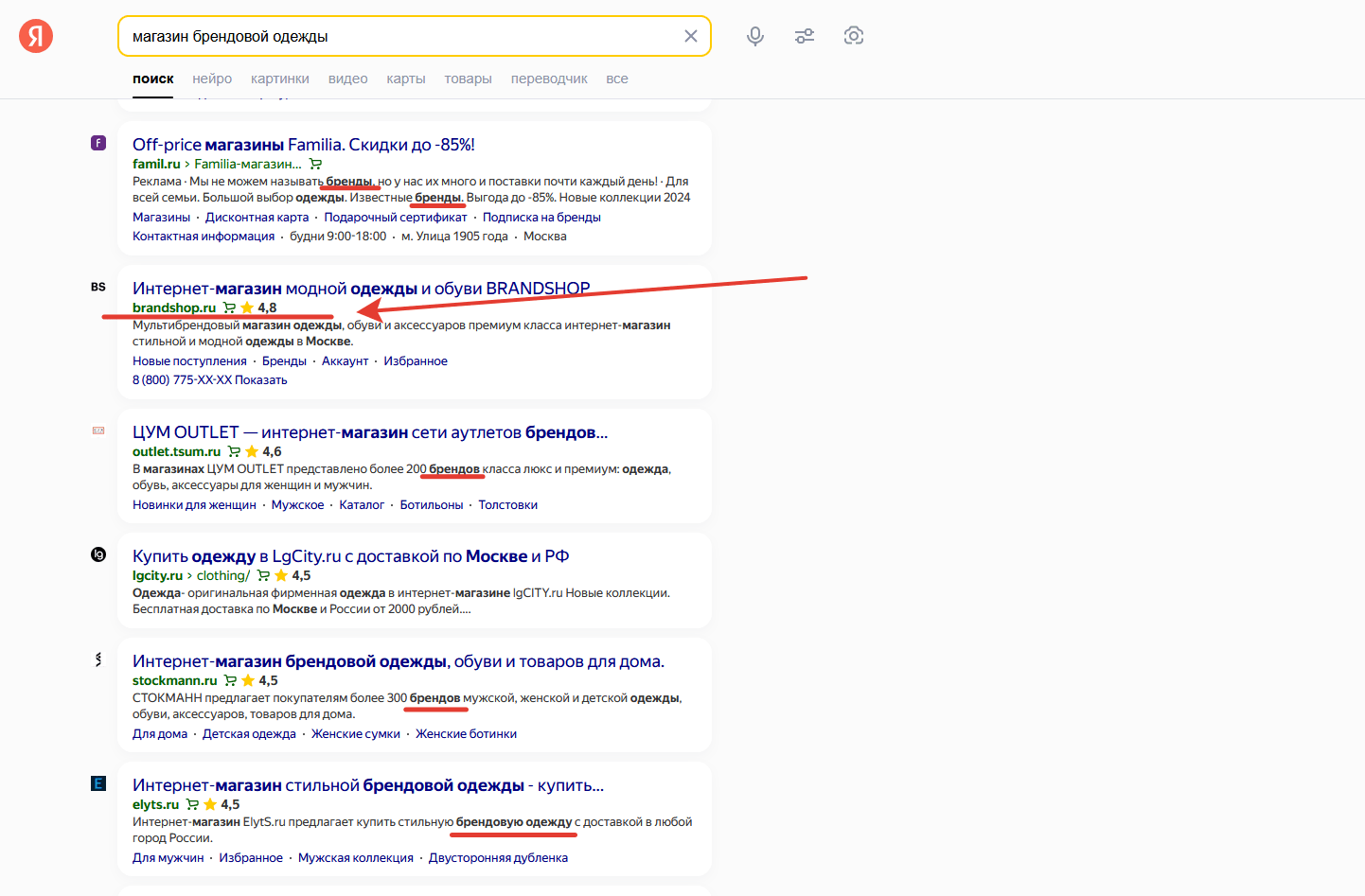Open the Женские ботинки sitelink
The width and height of the screenshot is (1365, 896).
[466, 733]
